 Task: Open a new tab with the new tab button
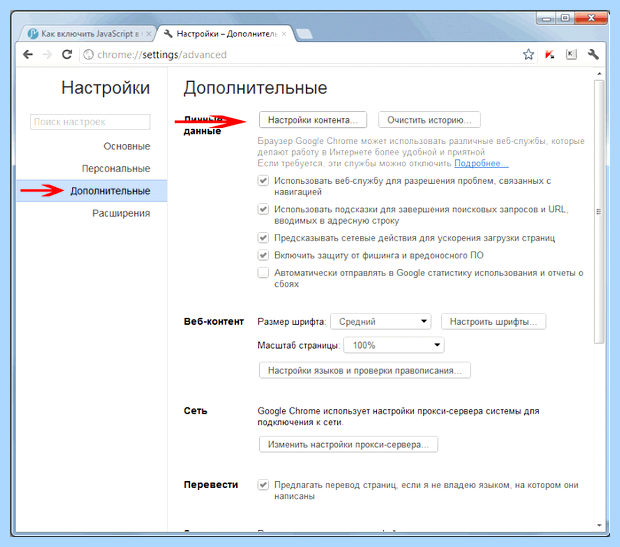[x=304, y=34]
